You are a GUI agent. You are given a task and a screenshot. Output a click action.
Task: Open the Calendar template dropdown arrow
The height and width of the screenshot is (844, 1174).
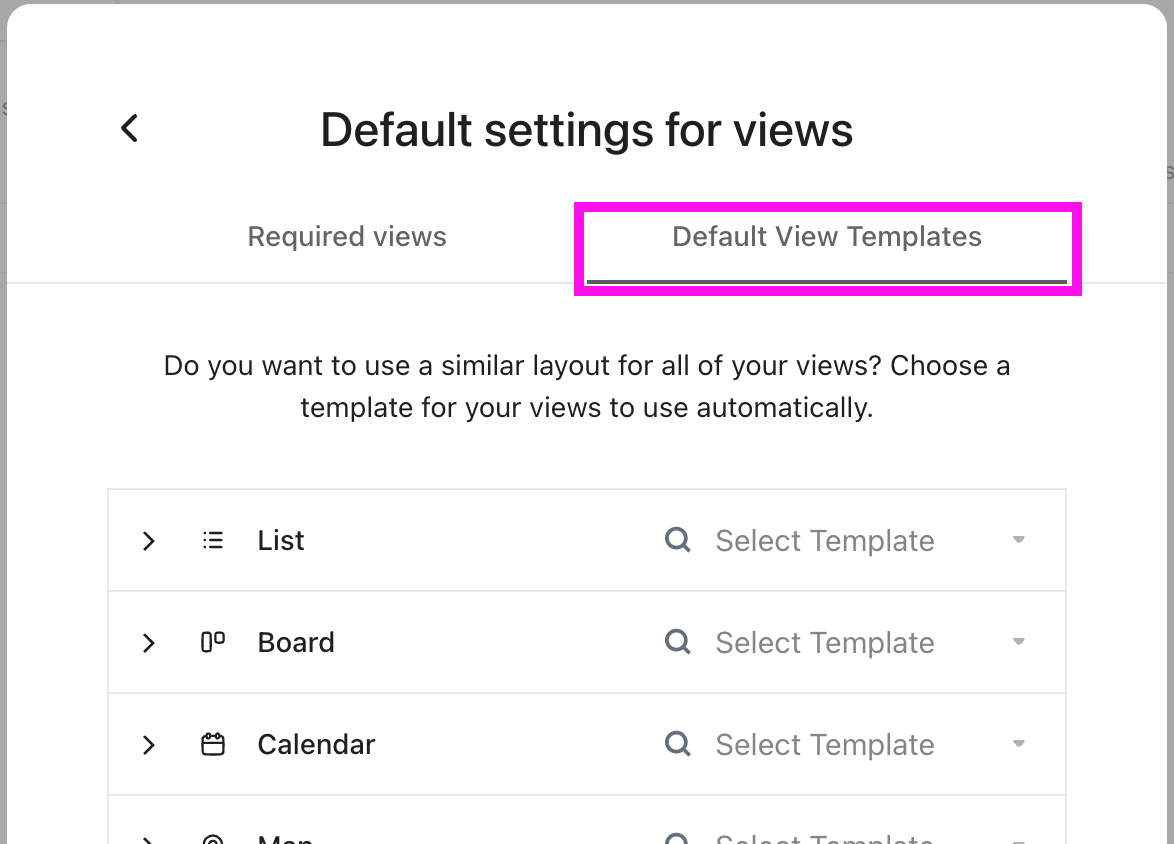1019,744
